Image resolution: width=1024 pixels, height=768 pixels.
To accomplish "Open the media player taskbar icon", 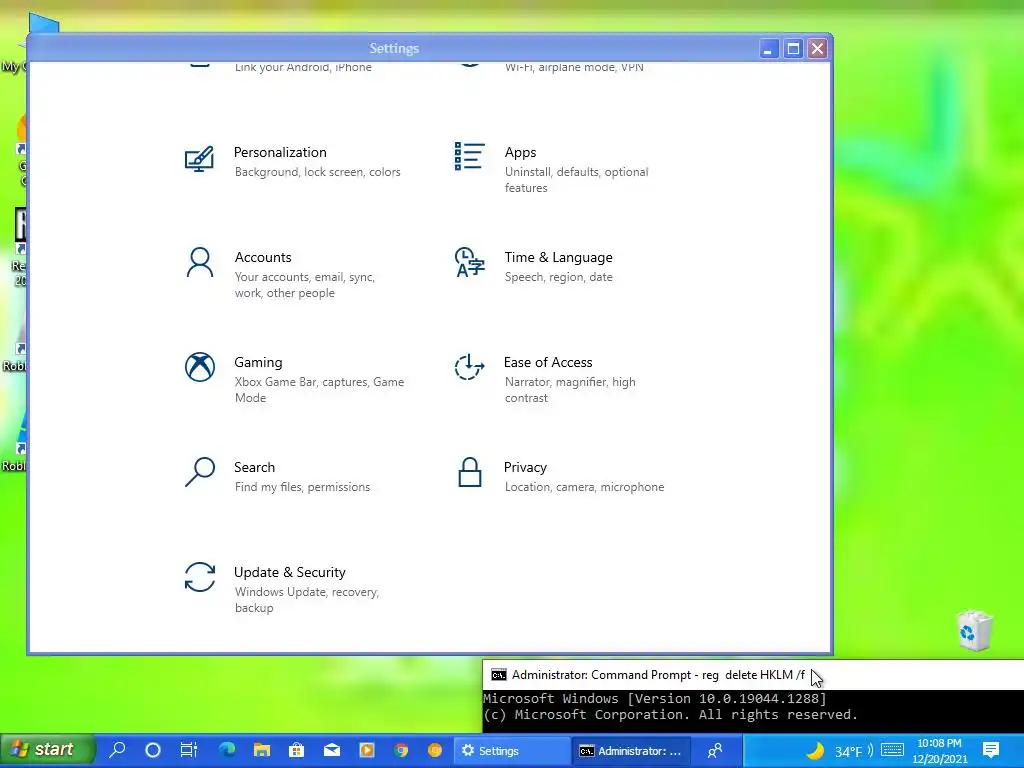I will pos(367,750).
